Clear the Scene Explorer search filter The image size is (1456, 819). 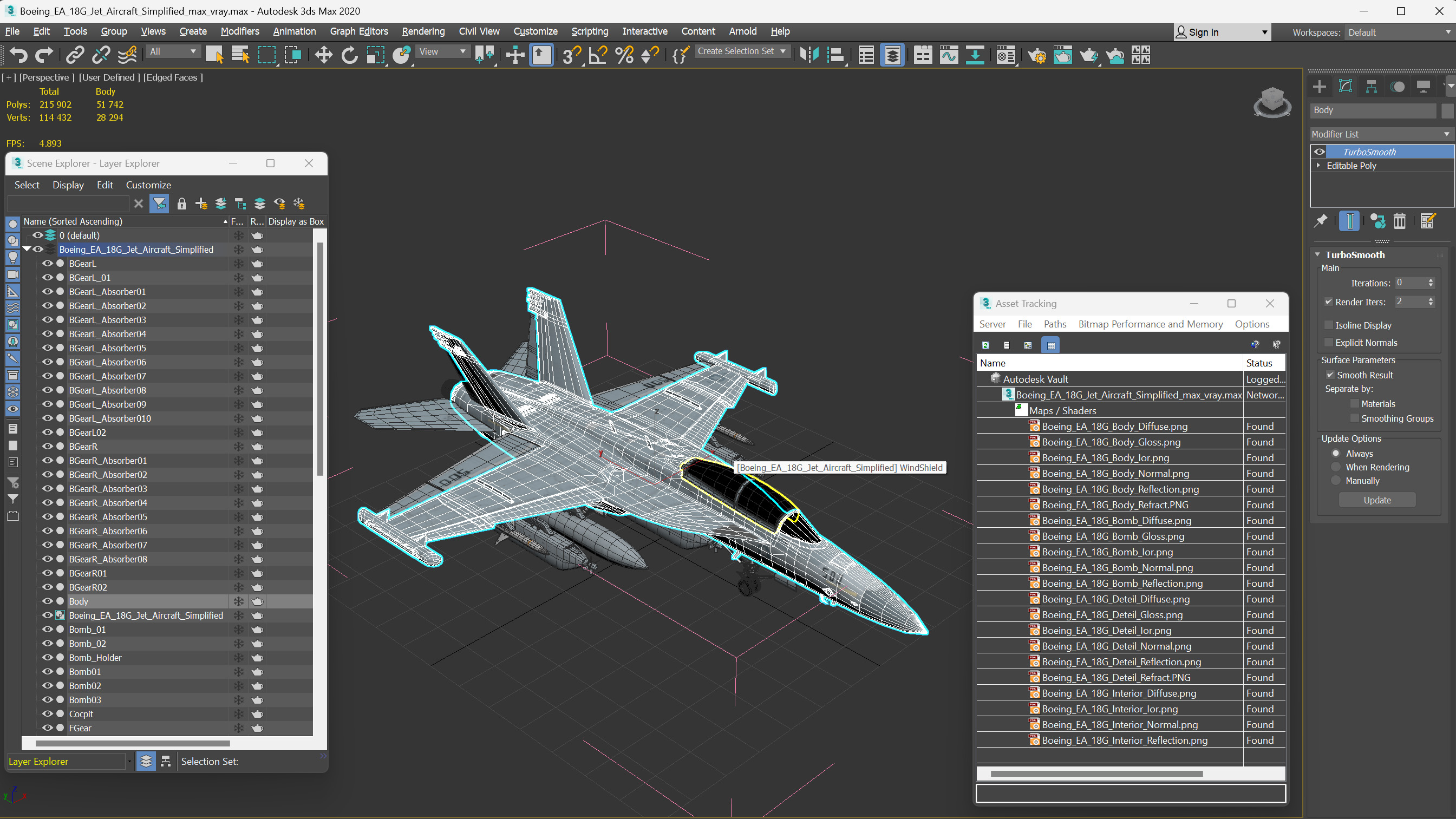pyautogui.click(x=139, y=204)
